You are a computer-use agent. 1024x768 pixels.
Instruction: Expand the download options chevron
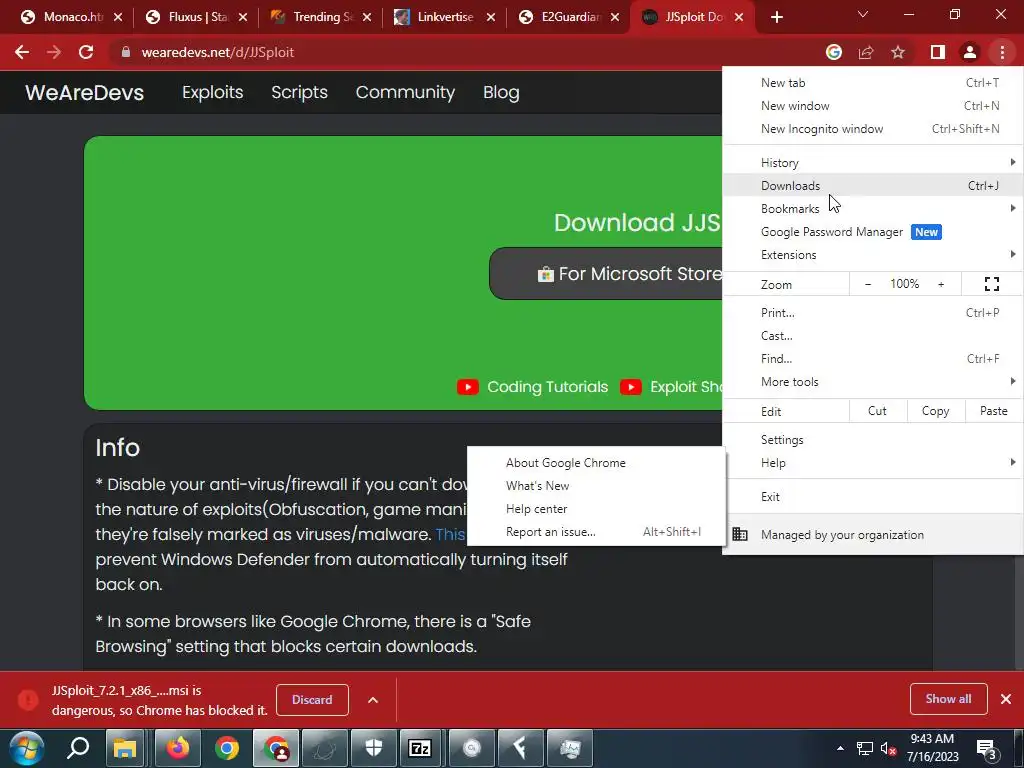pyautogui.click(x=373, y=700)
